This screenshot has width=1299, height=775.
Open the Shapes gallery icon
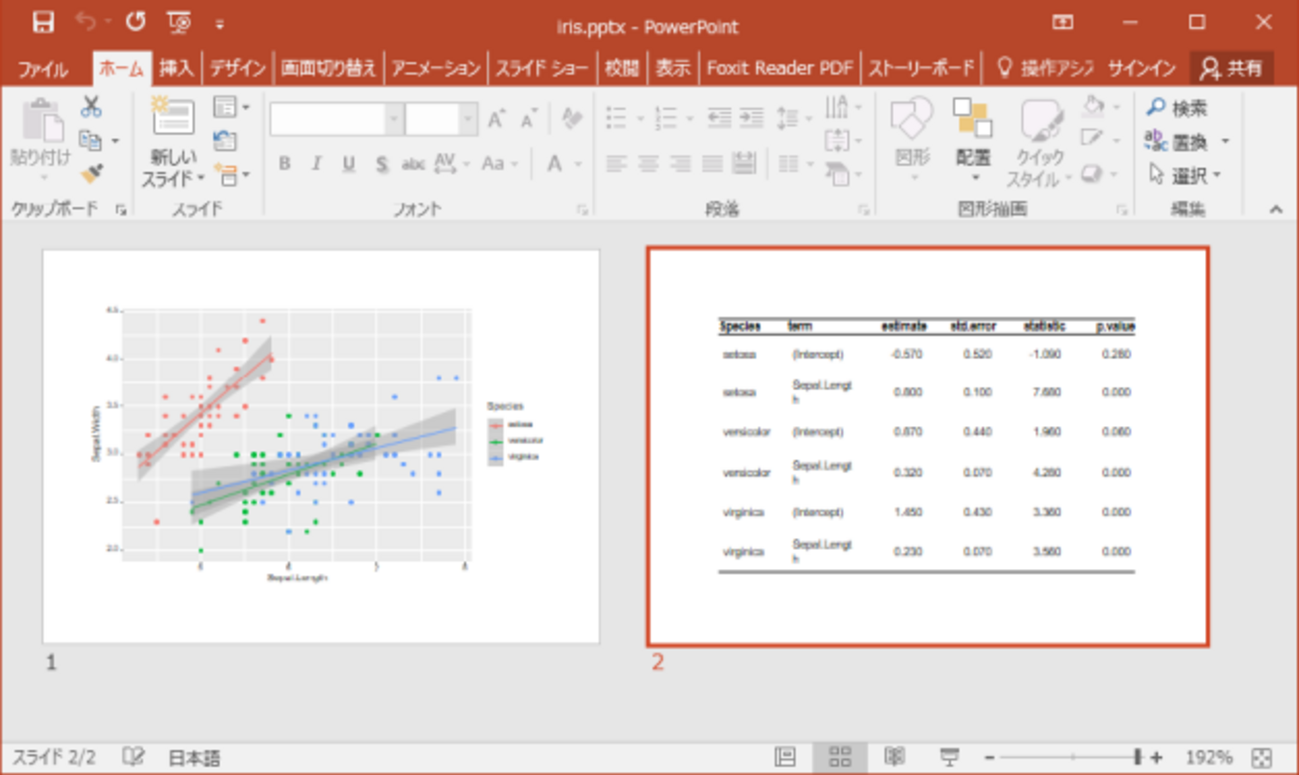tap(911, 119)
